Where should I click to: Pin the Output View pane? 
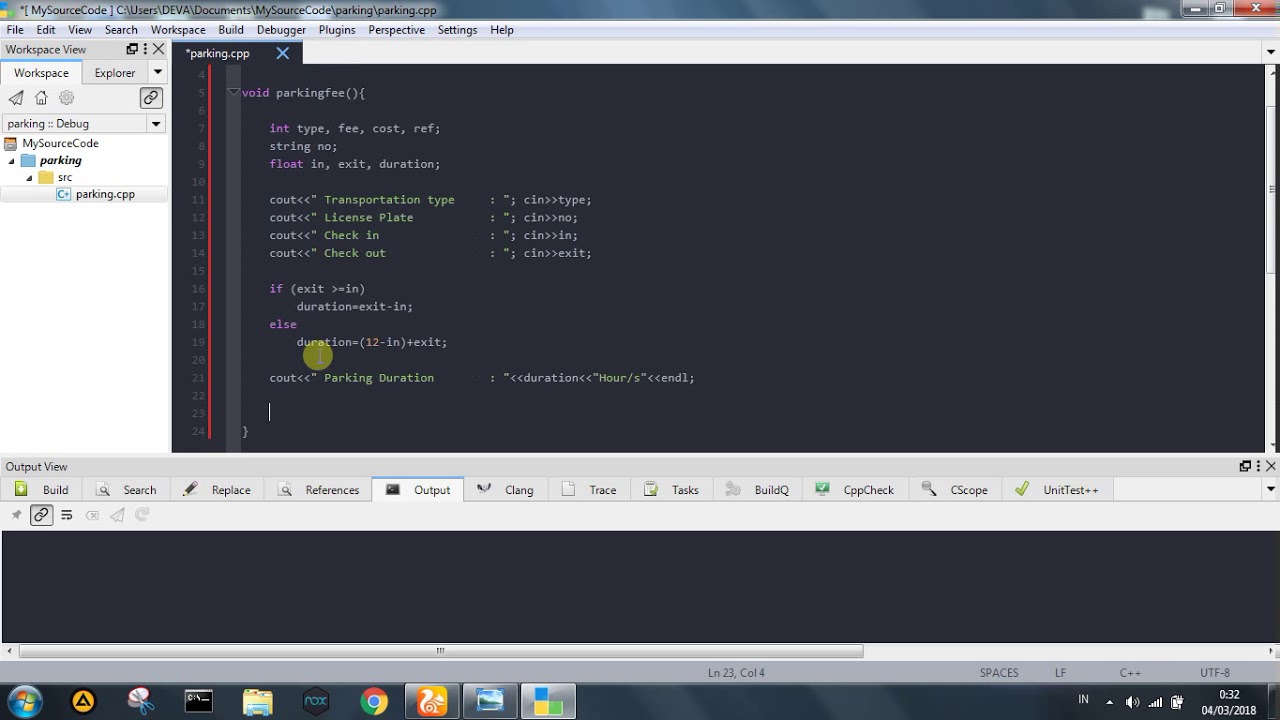pos(16,515)
